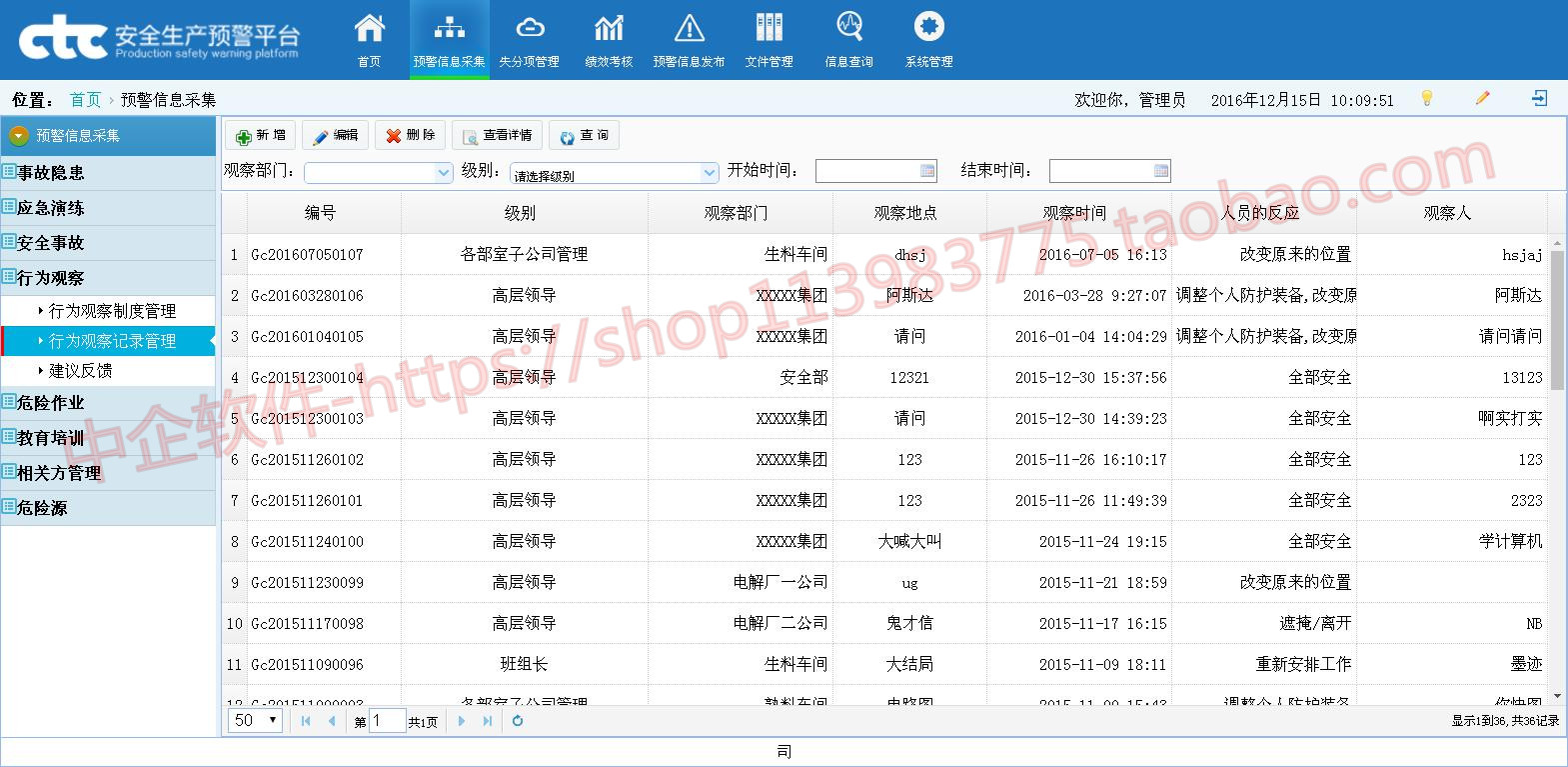1568x767 pixels.
Task: Expand the 危险源 sidebar section
Action: 108,508
